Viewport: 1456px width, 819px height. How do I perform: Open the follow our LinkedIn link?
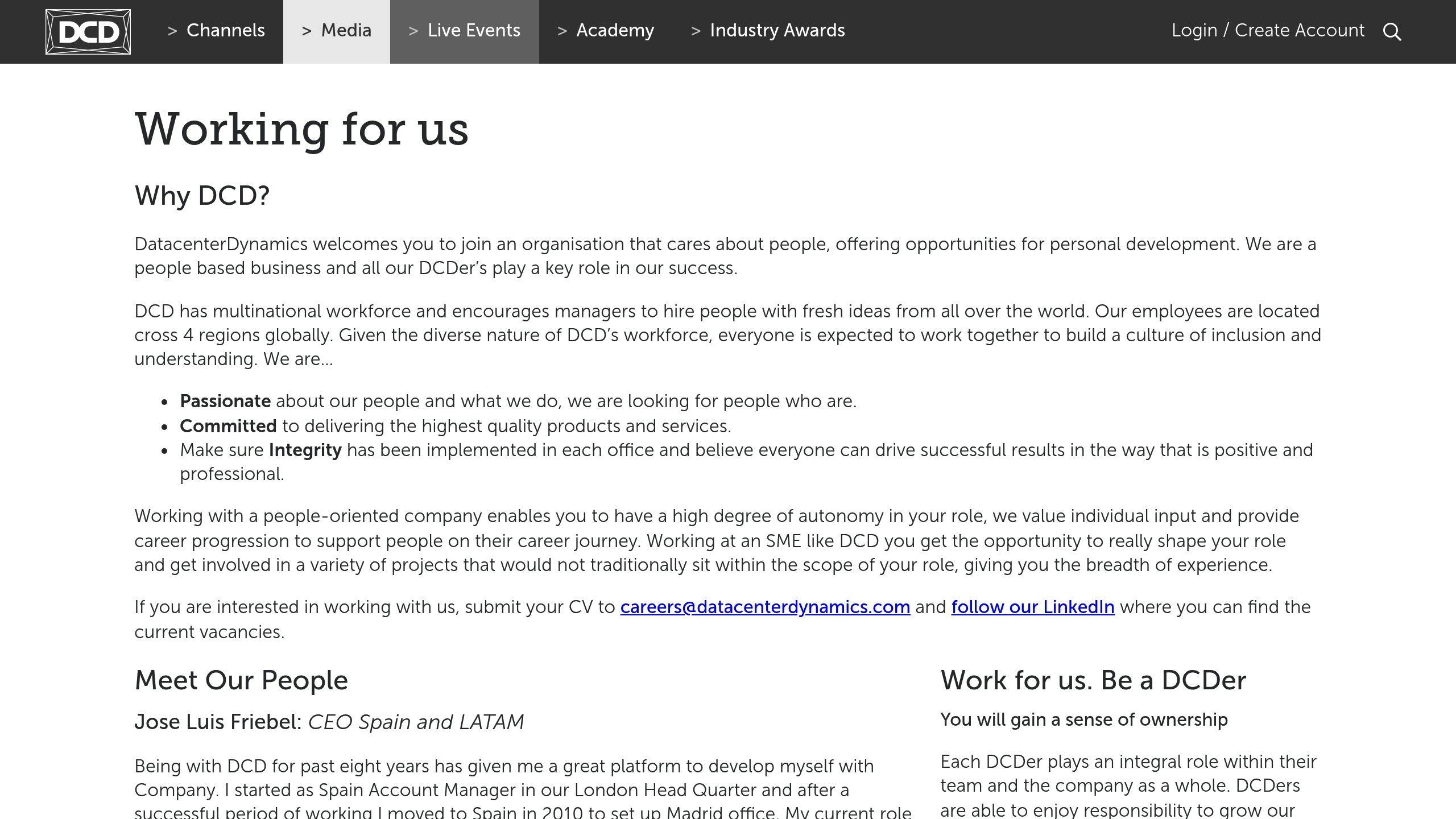(x=1032, y=607)
